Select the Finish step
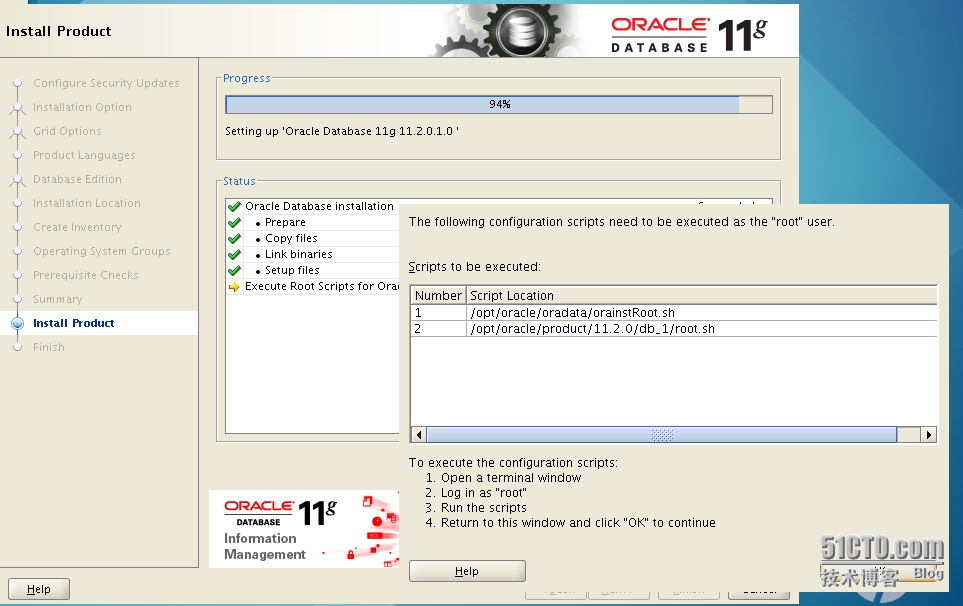 [49, 347]
